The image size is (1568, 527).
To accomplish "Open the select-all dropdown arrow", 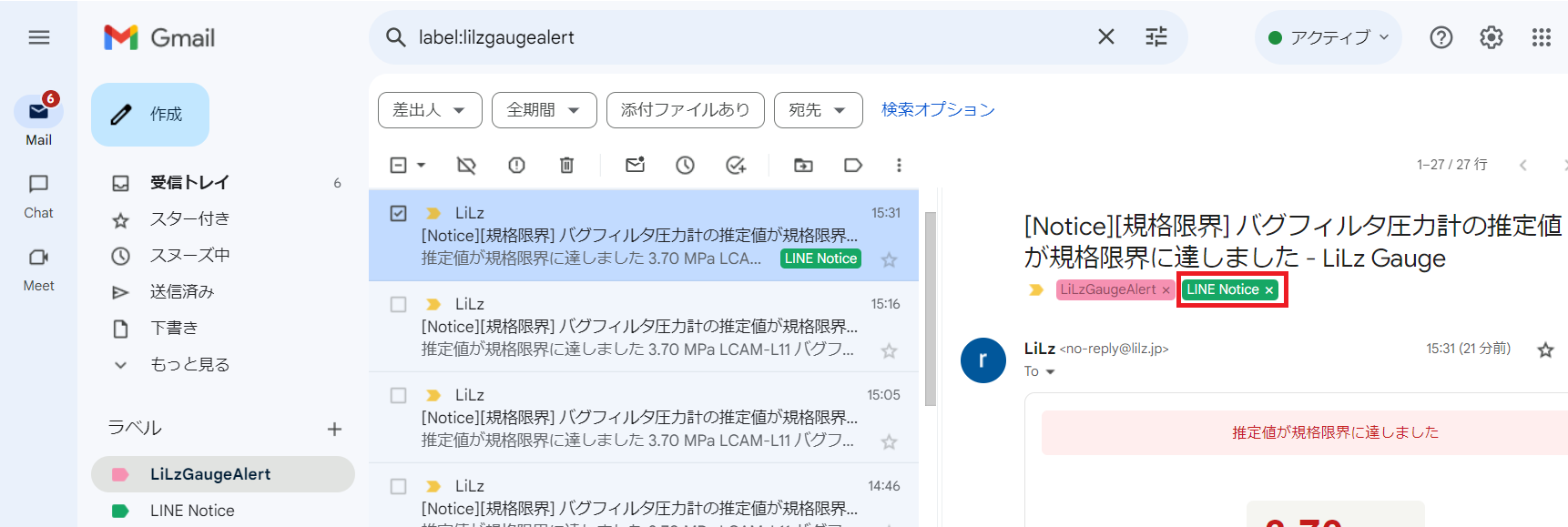I will 421,165.
